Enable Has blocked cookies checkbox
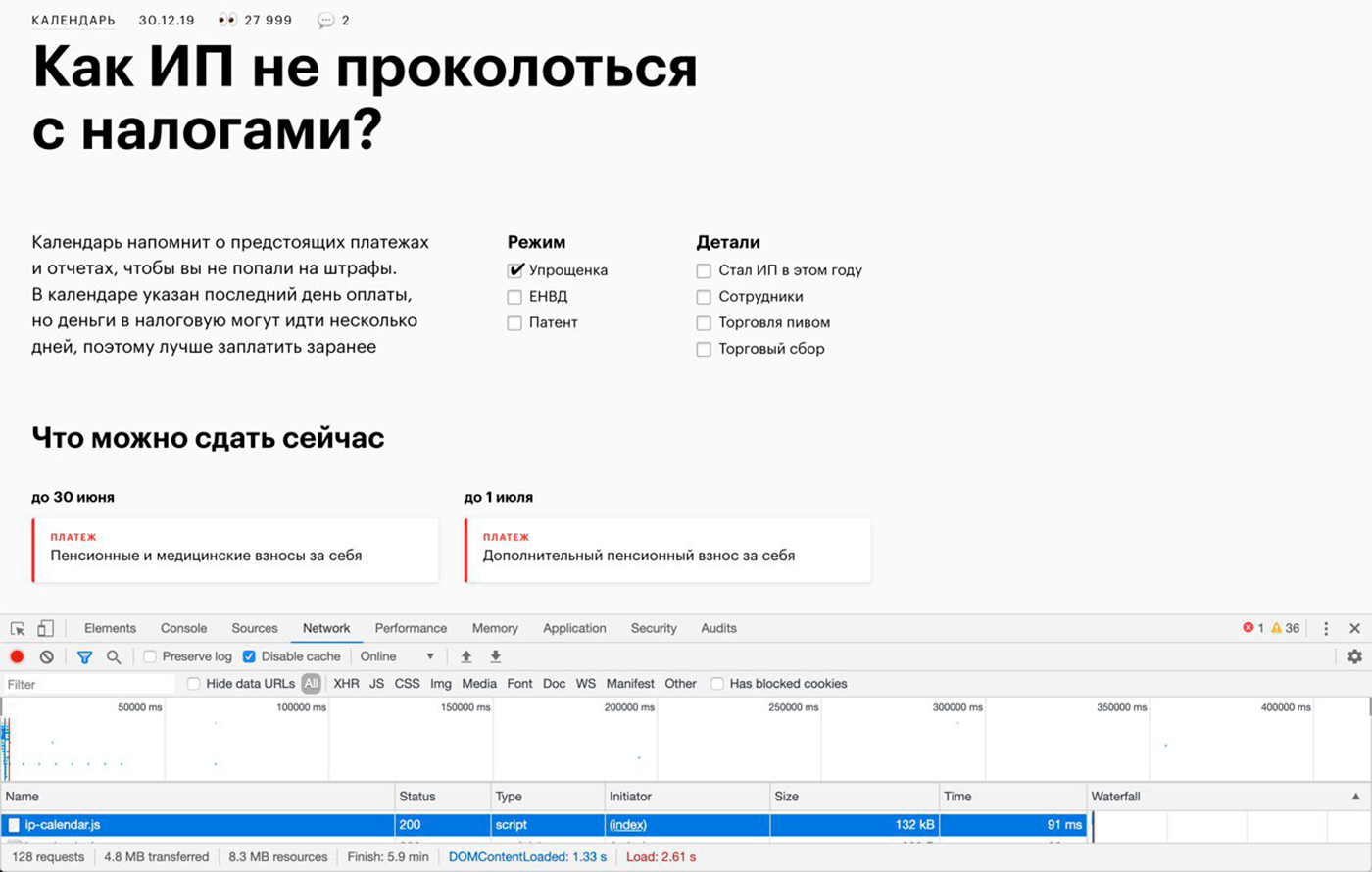 (x=717, y=684)
